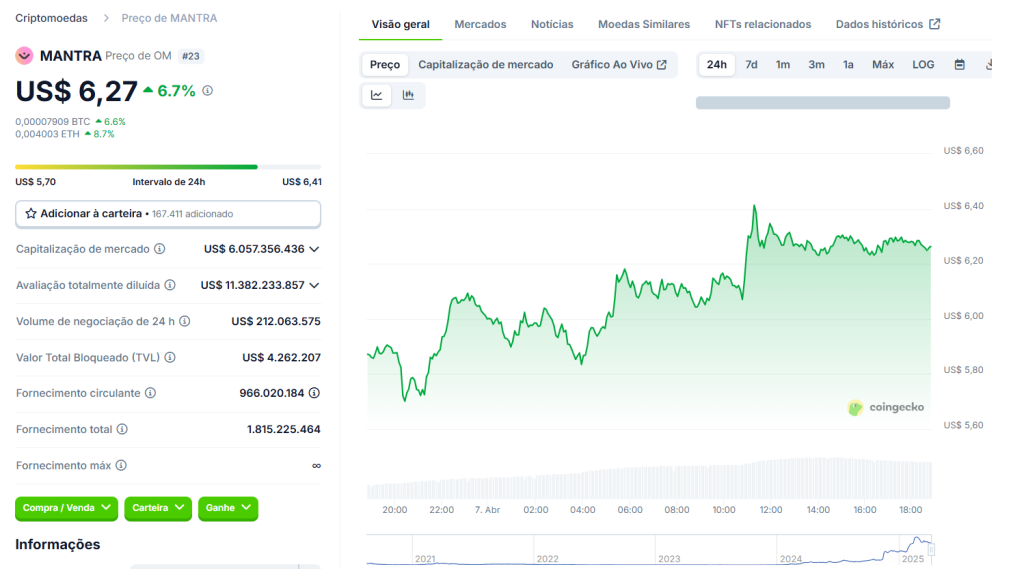
Task: Select the Preço chart mode
Action: 385,65
